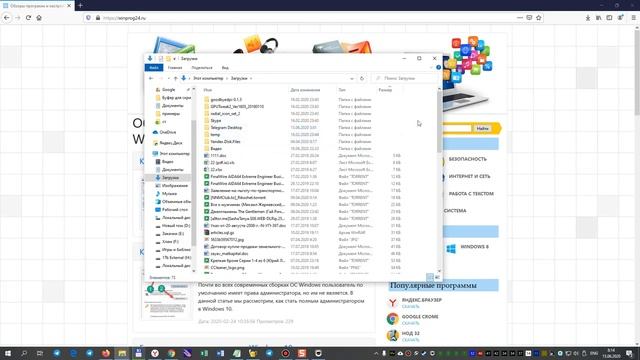Select Загрузки in the navigation pane

tap(170, 178)
